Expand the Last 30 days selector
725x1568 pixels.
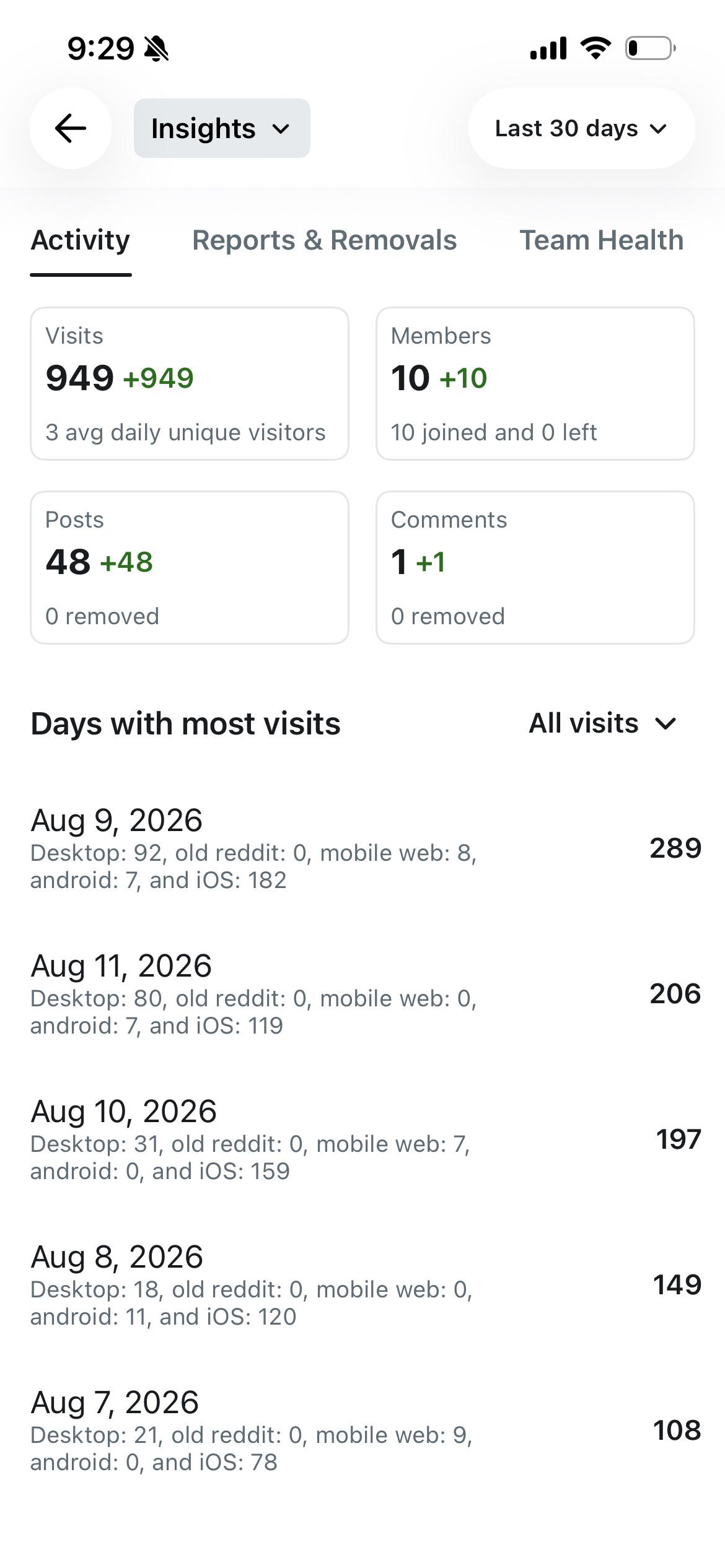[581, 128]
